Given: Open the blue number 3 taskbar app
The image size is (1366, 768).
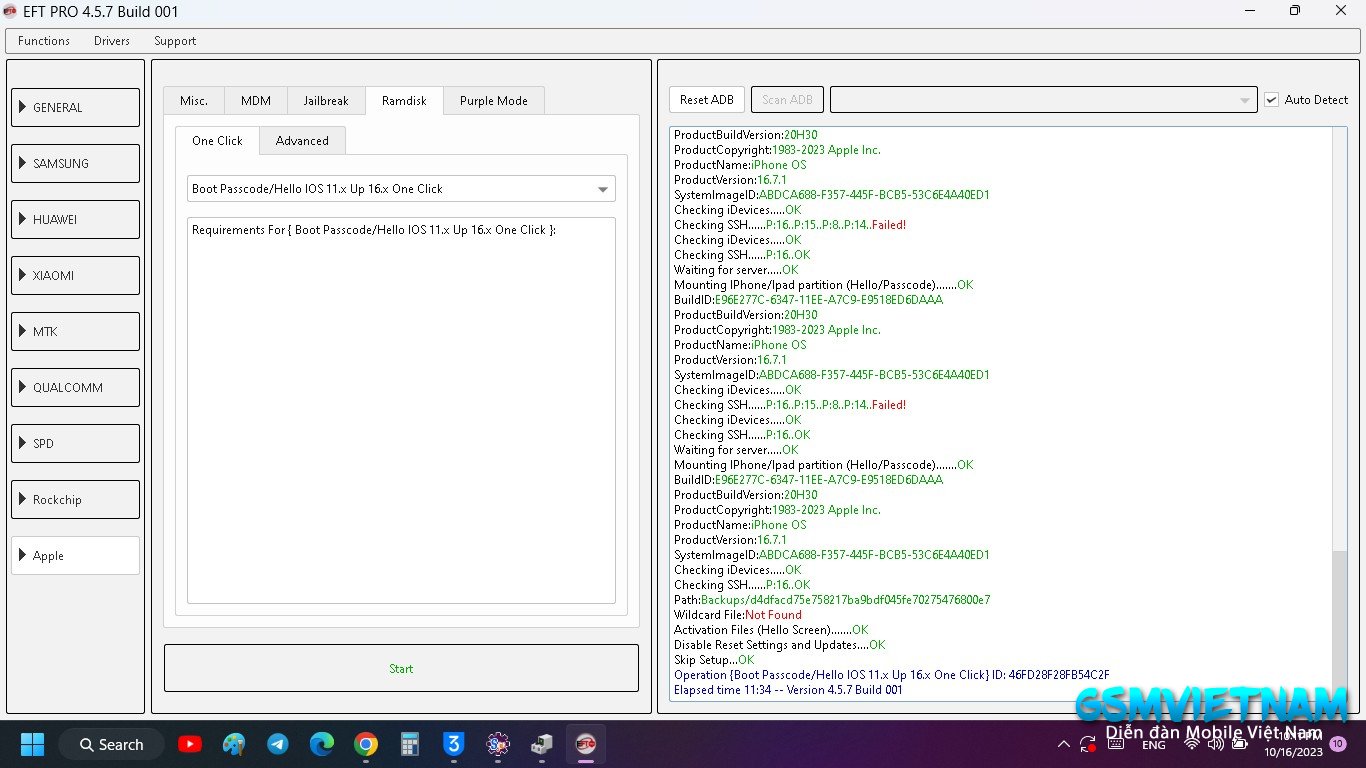Looking at the screenshot, I should coord(454,744).
